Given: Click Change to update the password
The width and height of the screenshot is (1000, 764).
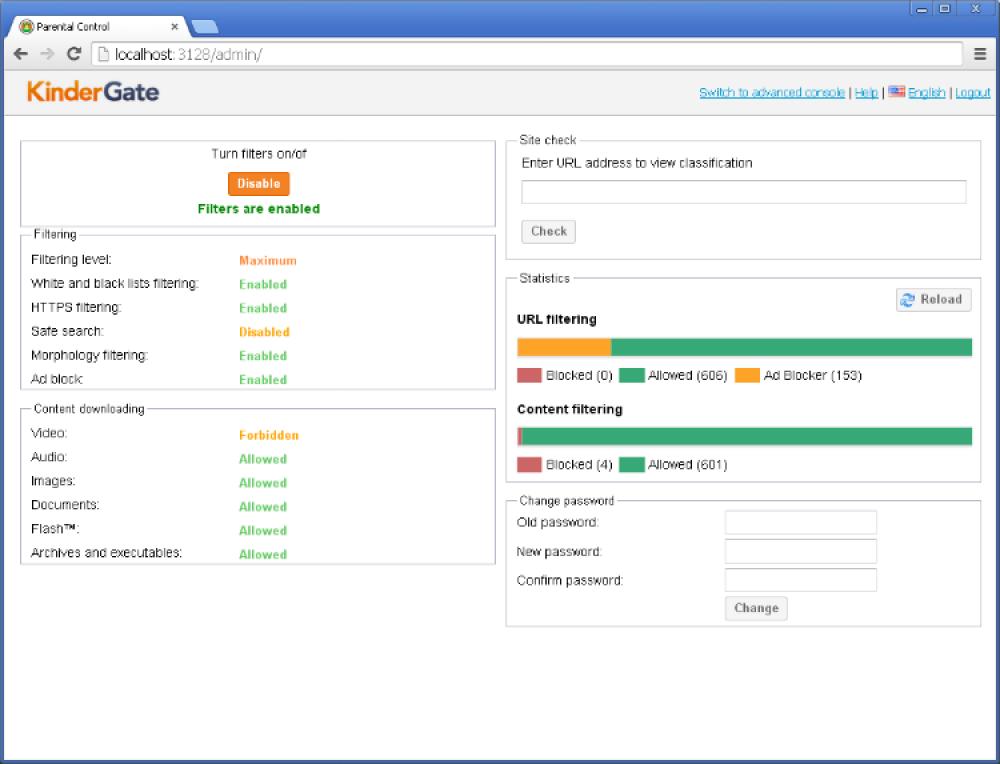Looking at the screenshot, I should 756,608.
